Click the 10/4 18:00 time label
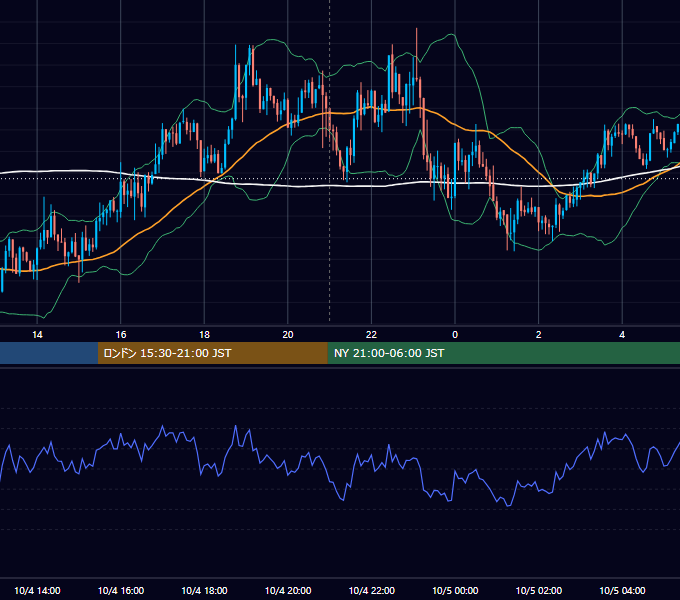The height and width of the screenshot is (600, 680). (x=204, y=590)
